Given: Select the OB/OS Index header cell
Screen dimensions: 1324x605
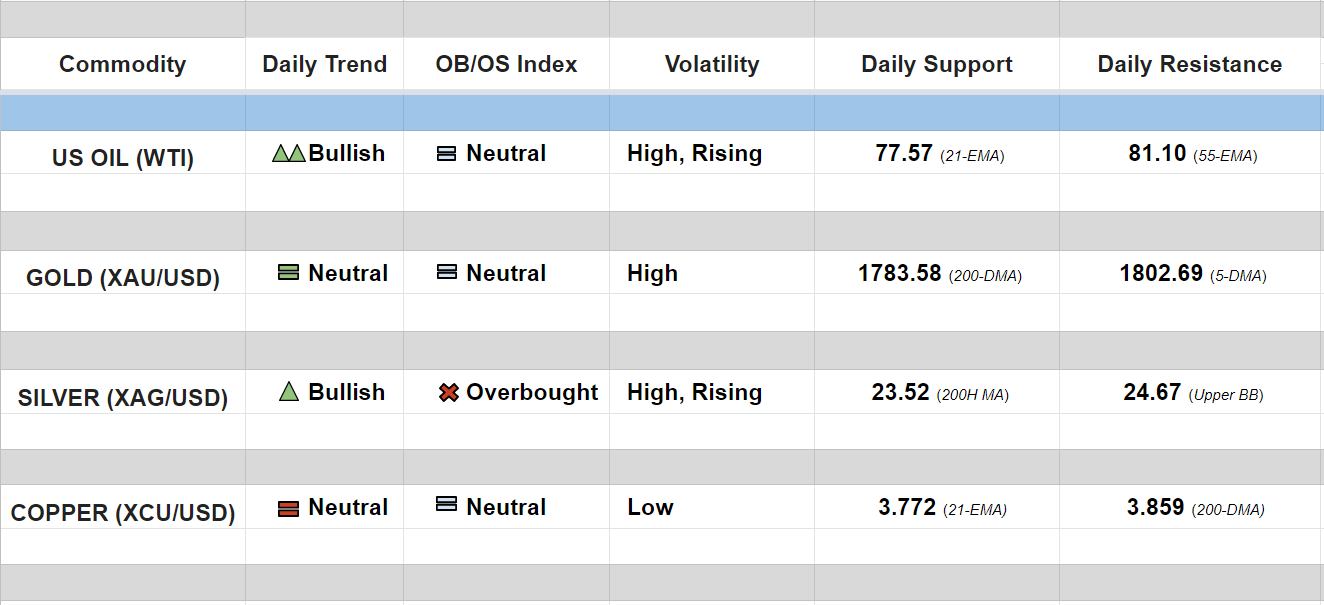Looking at the screenshot, I should coord(506,65).
